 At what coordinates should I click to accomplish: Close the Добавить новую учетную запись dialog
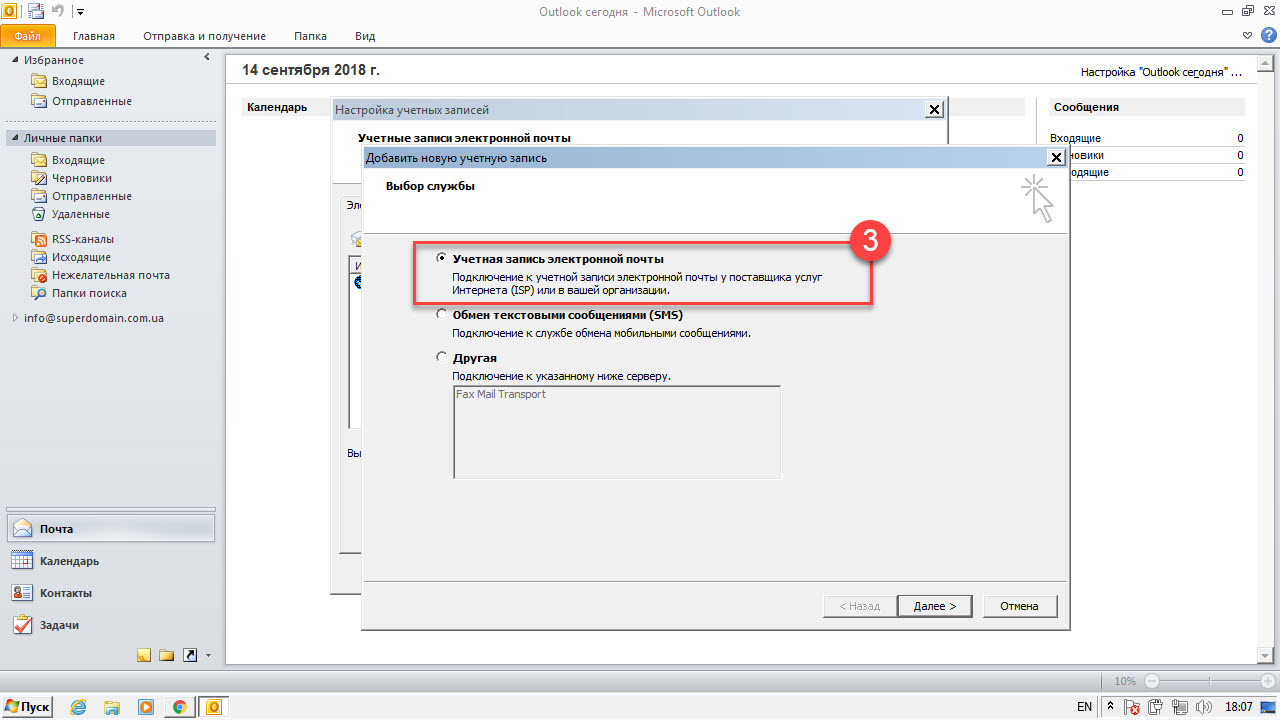(x=1055, y=158)
